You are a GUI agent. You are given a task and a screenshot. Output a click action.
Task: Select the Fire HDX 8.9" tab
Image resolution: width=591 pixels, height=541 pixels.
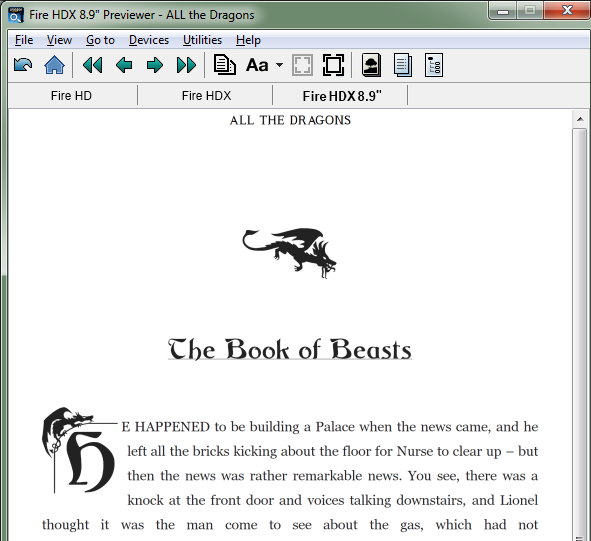coord(342,96)
